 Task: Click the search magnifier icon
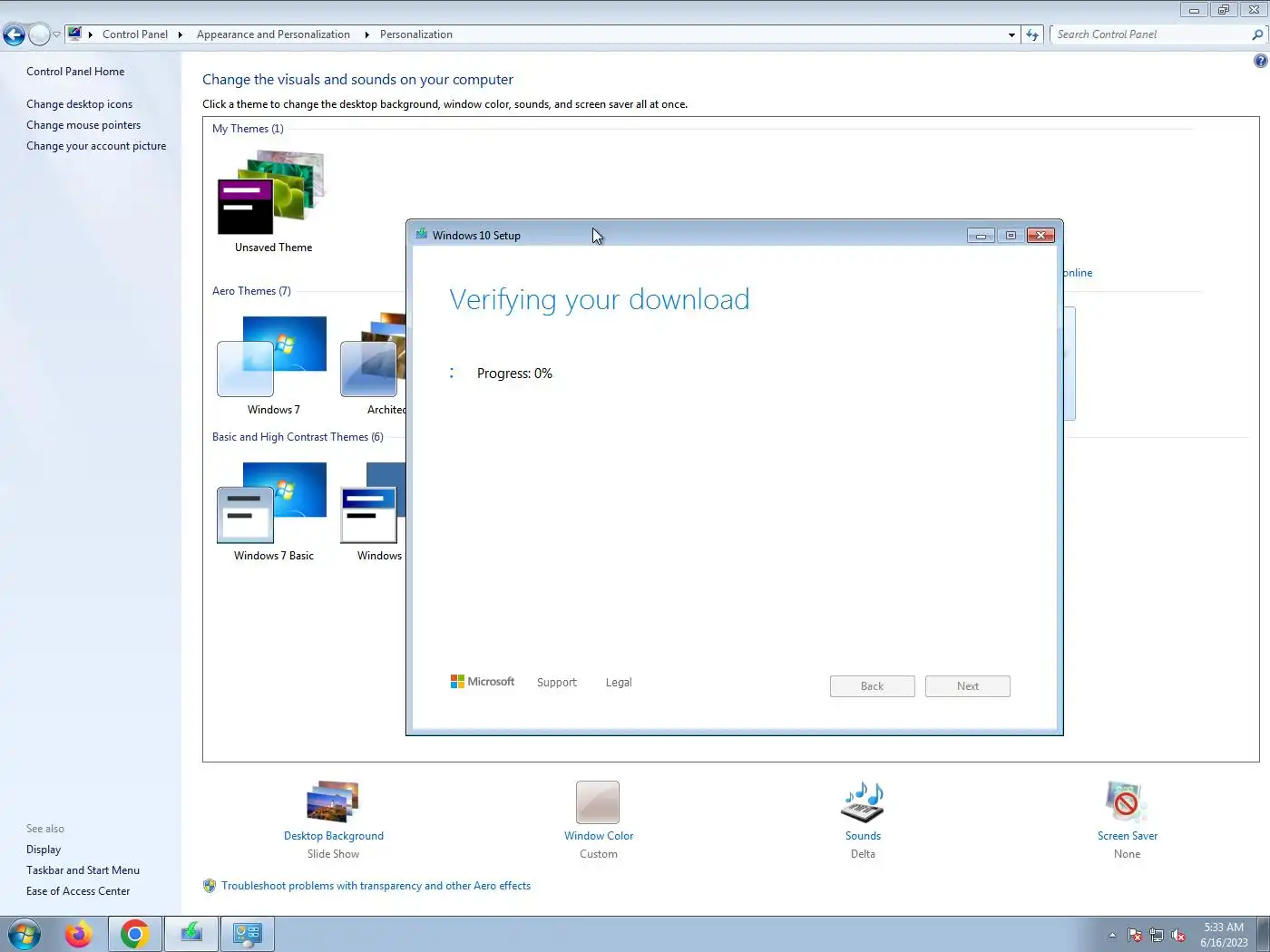(1257, 34)
